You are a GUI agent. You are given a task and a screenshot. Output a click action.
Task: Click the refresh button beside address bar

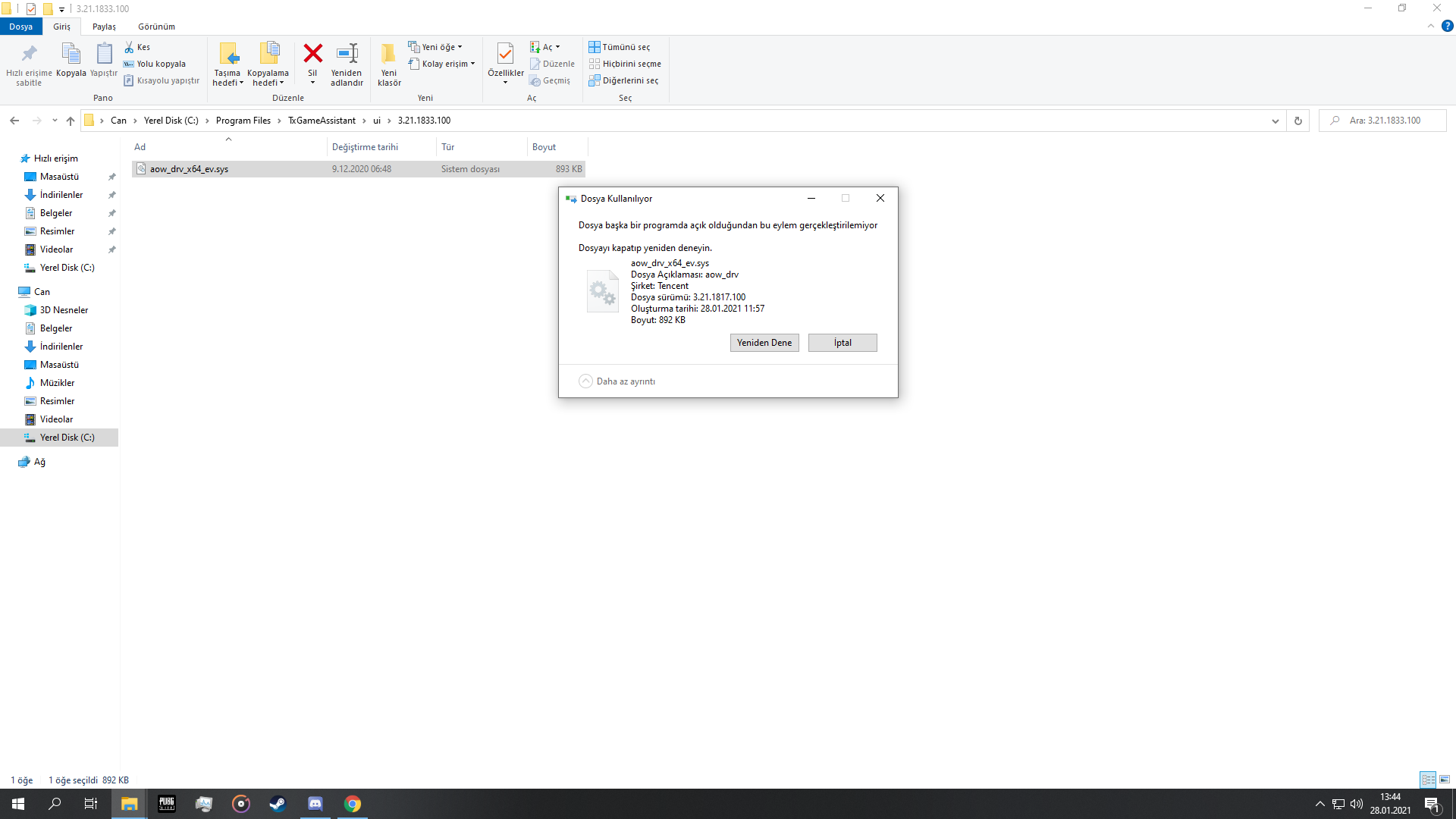[1298, 121]
